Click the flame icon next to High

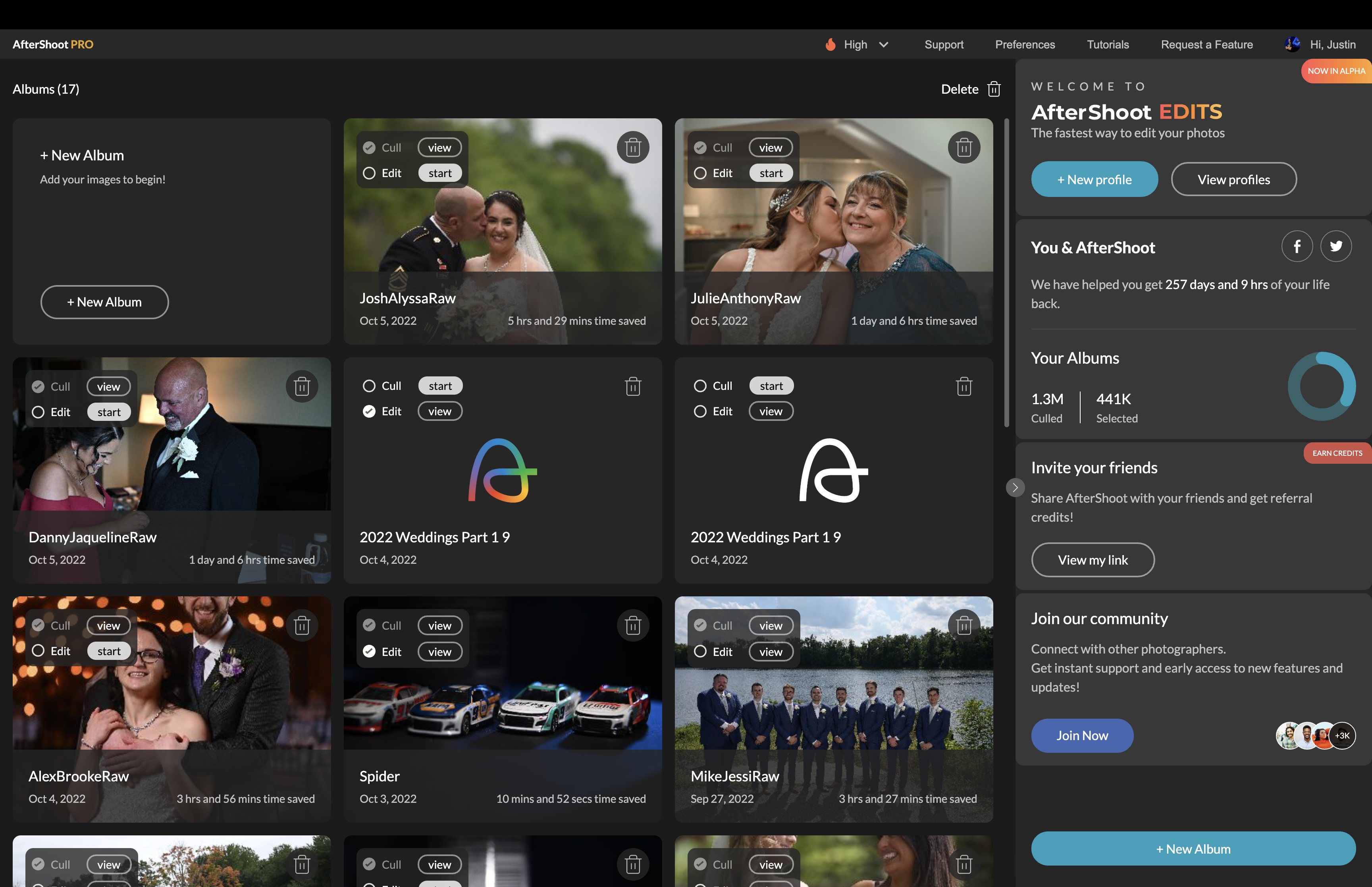(x=830, y=44)
